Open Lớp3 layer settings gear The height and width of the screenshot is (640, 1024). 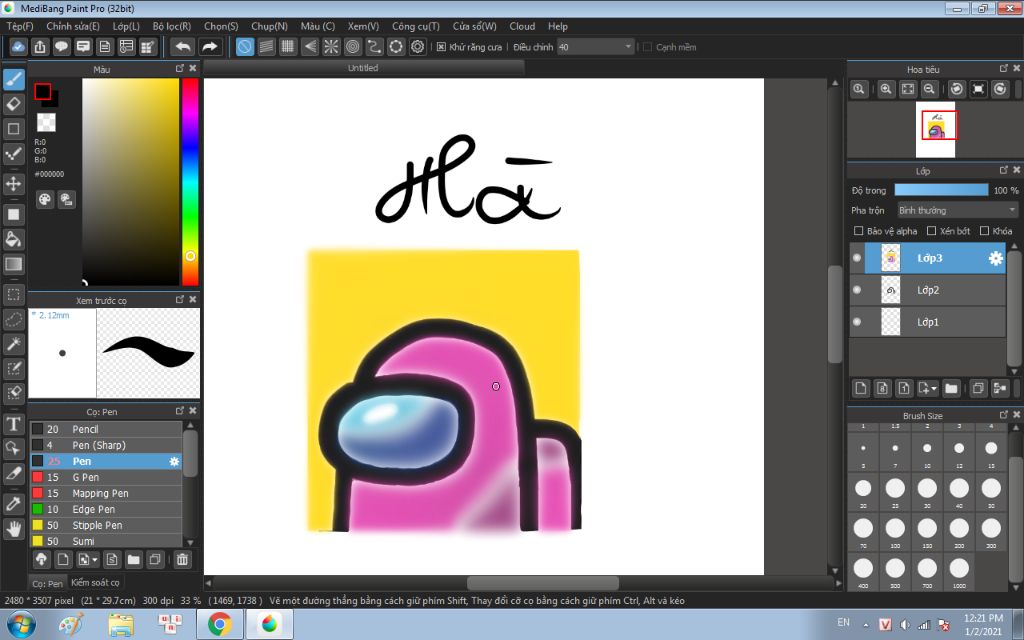click(995, 259)
